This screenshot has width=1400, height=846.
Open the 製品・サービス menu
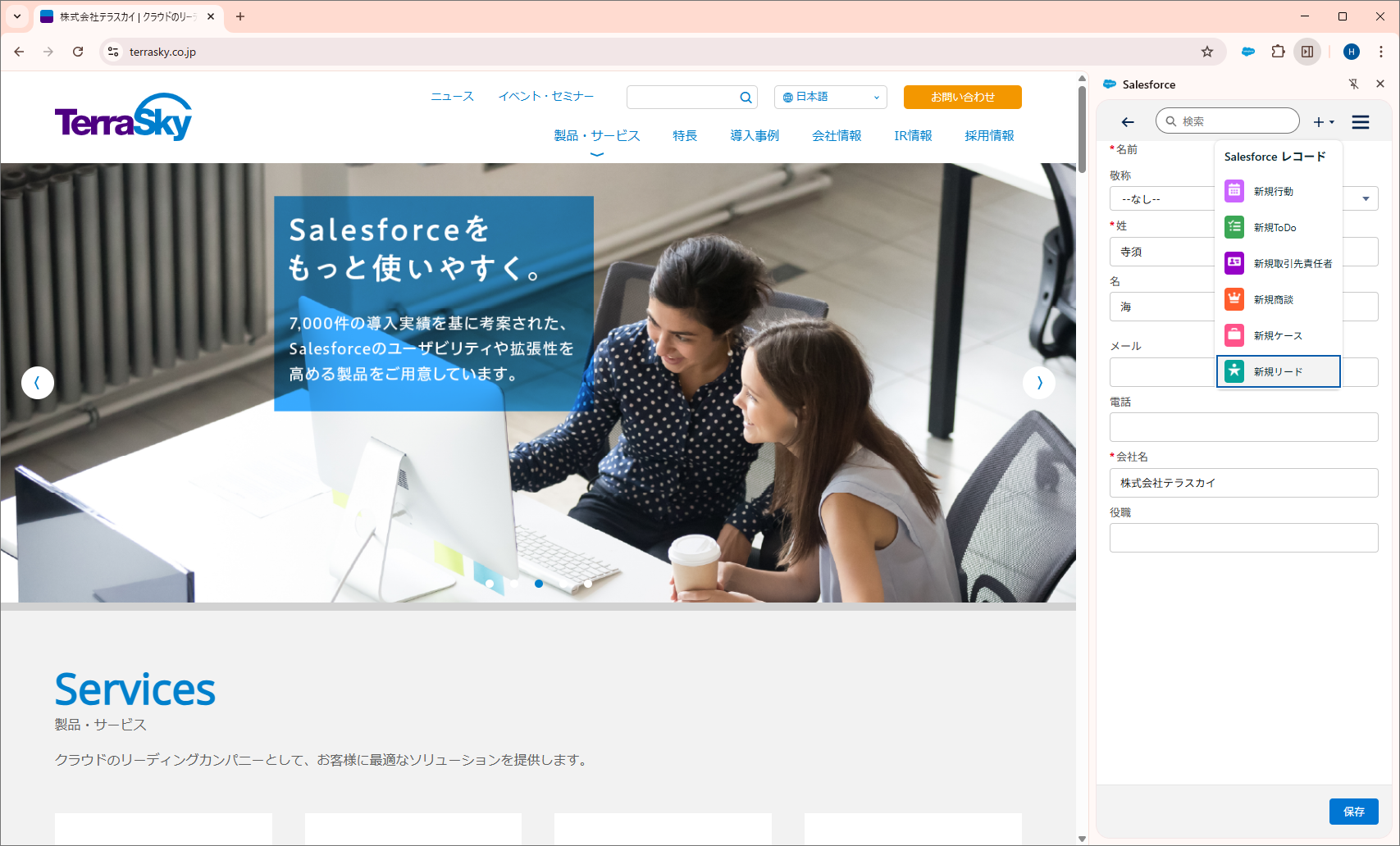597,136
